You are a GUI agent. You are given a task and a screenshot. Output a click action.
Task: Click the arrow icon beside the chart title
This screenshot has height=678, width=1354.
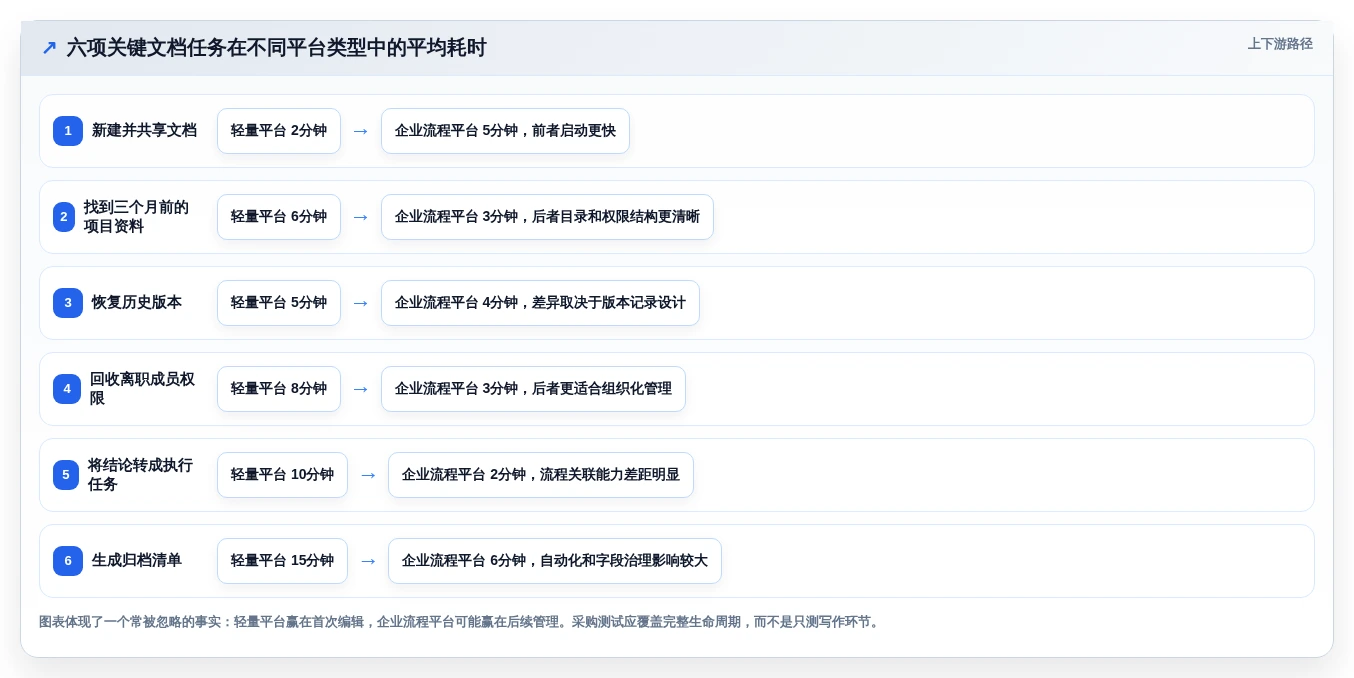point(49,47)
